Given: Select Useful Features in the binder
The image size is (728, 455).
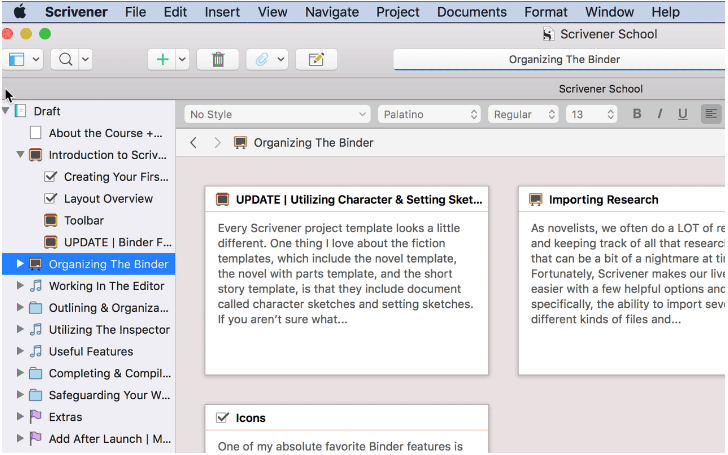Looking at the screenshot, I should [91, 351].
